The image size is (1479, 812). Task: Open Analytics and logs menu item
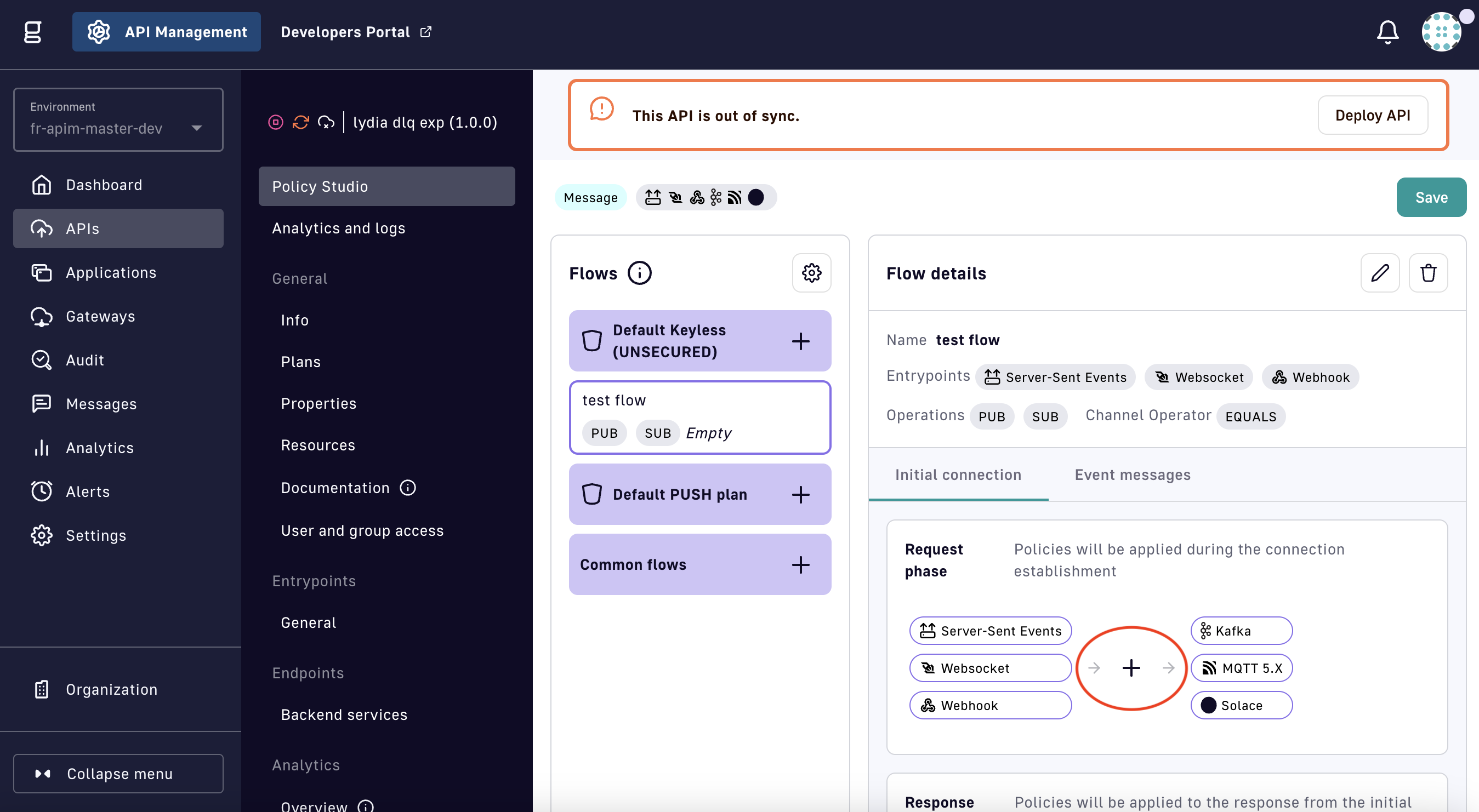click(338, 228)
